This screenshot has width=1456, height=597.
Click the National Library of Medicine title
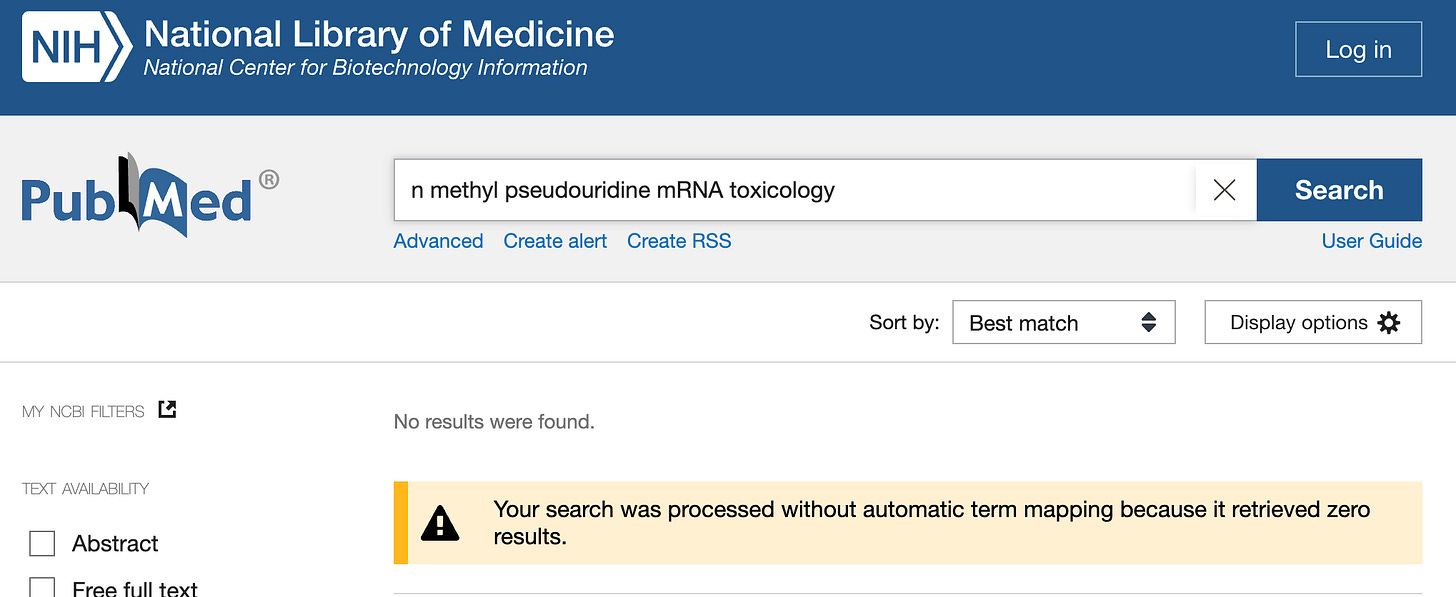coord(379,35)
